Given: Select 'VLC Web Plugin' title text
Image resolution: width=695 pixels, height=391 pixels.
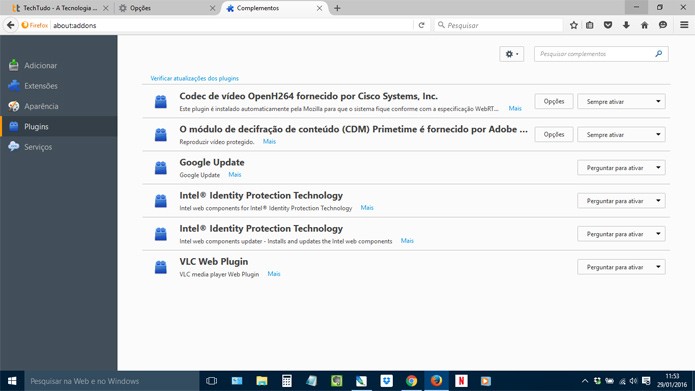Looking at the screenshot, I should tap(214, 262).
